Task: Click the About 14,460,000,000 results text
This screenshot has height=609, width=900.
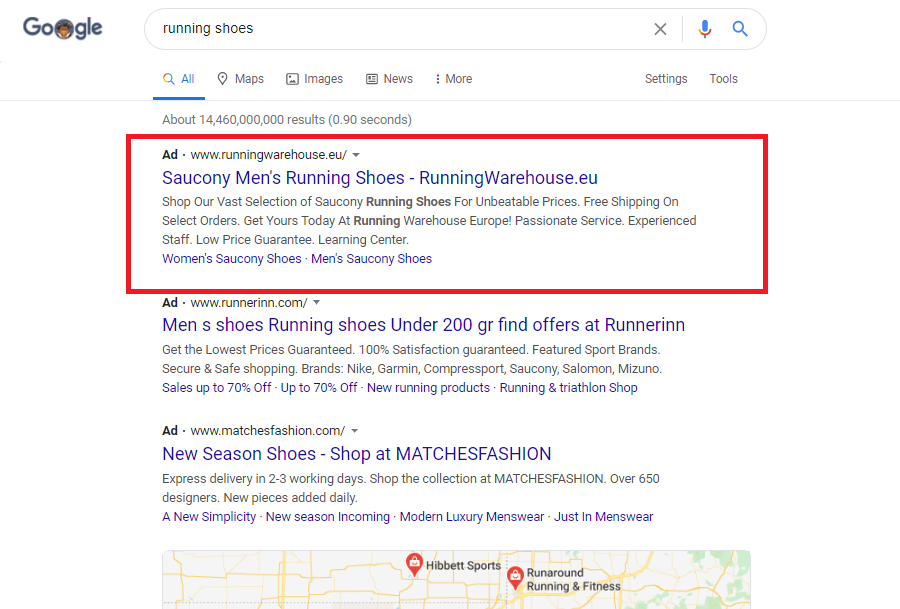Action: (x=287, y=120)
